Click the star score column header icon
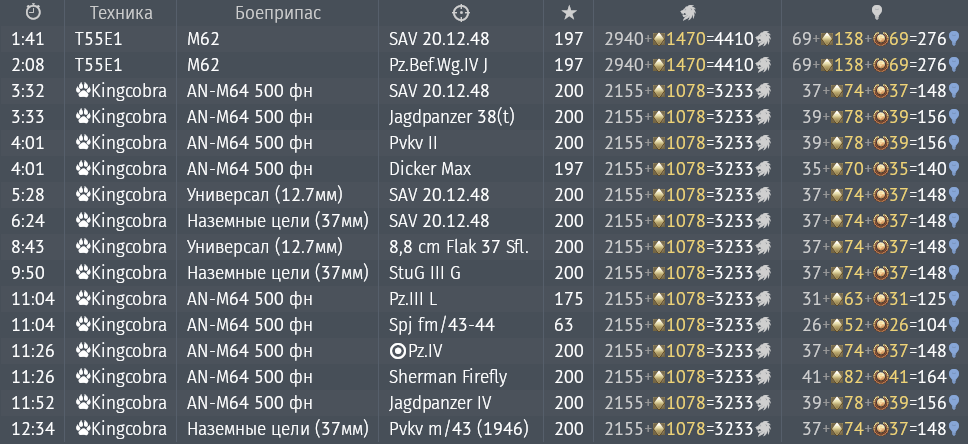This screenshot has height=444, width=968. tap(569, 13)
